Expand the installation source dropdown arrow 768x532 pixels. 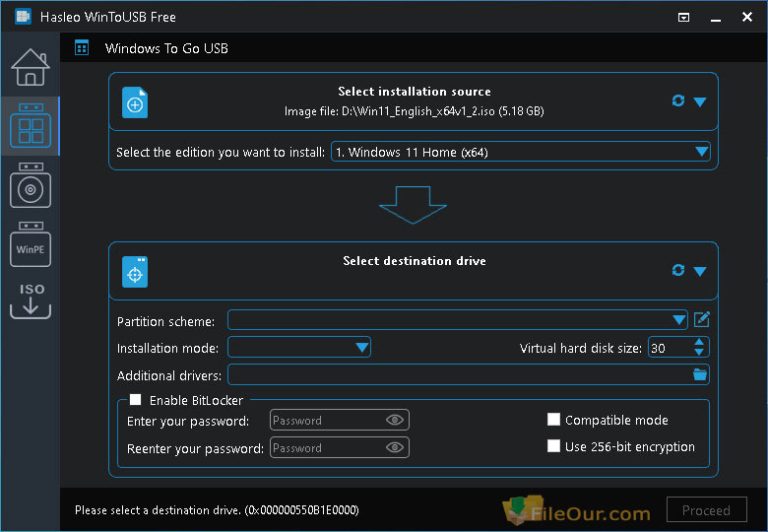pos(700,101)
